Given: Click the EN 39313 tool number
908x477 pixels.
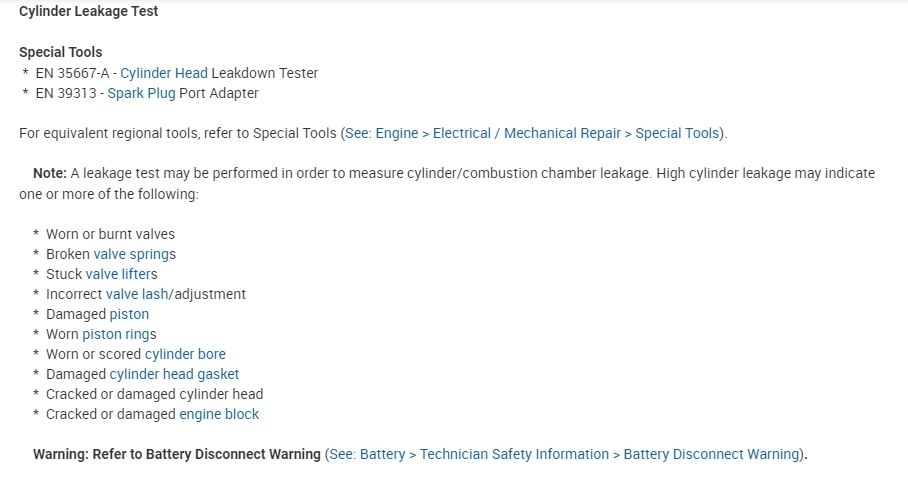Looking at the screenshot, I should (65, 93).
